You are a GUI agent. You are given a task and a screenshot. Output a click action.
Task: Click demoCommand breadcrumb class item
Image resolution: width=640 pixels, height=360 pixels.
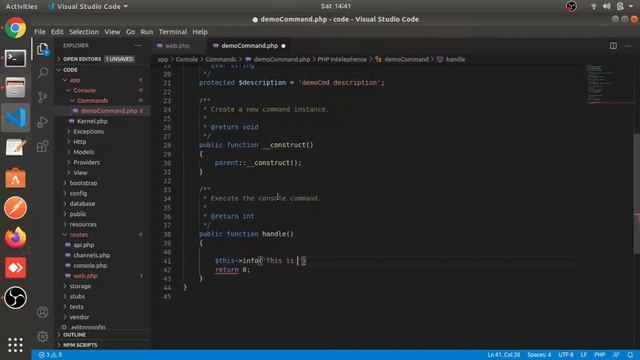tap(402, 59)
